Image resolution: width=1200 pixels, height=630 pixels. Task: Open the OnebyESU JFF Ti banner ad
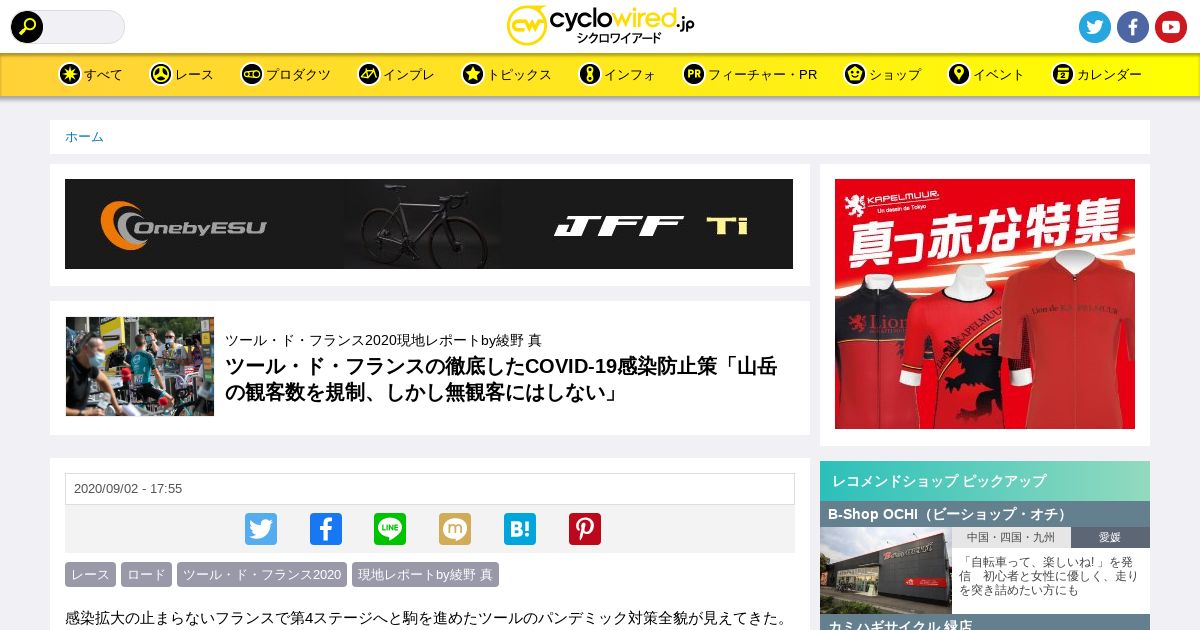[x=429, y=224]
